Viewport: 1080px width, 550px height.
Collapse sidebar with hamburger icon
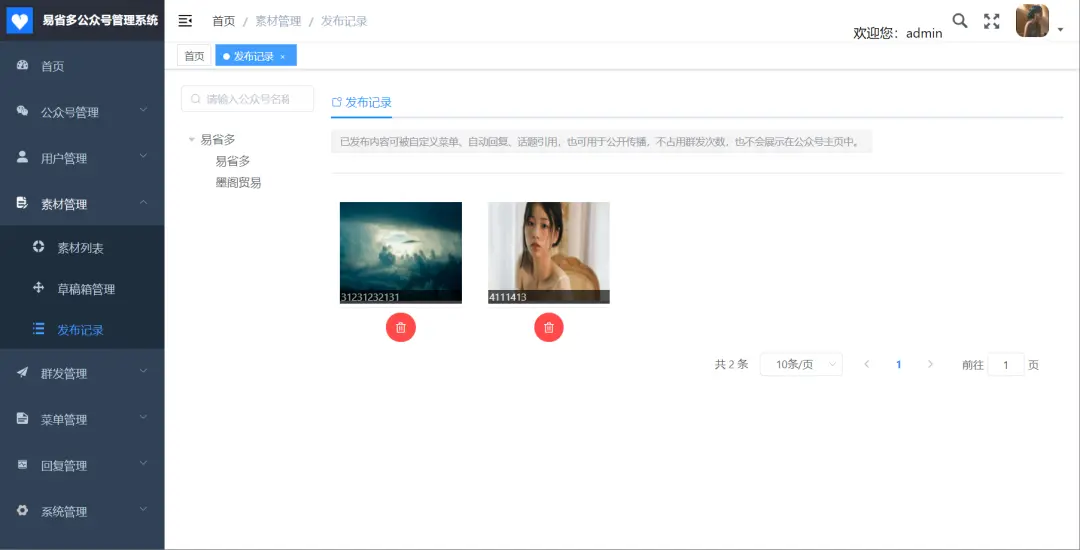[x=185, y=21]
